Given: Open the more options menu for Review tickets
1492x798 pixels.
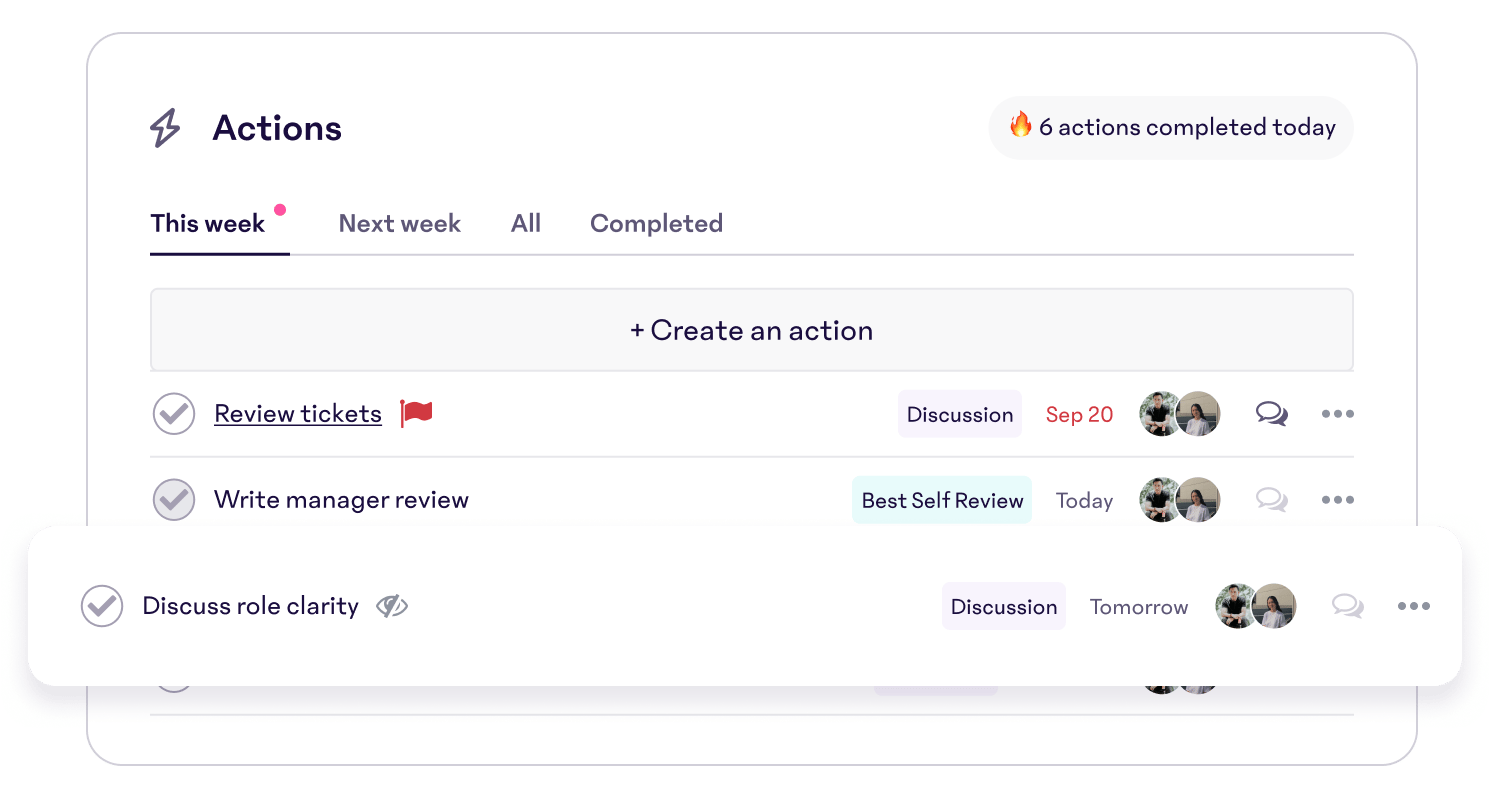Looking at the screenshot, I should 1337,414.
